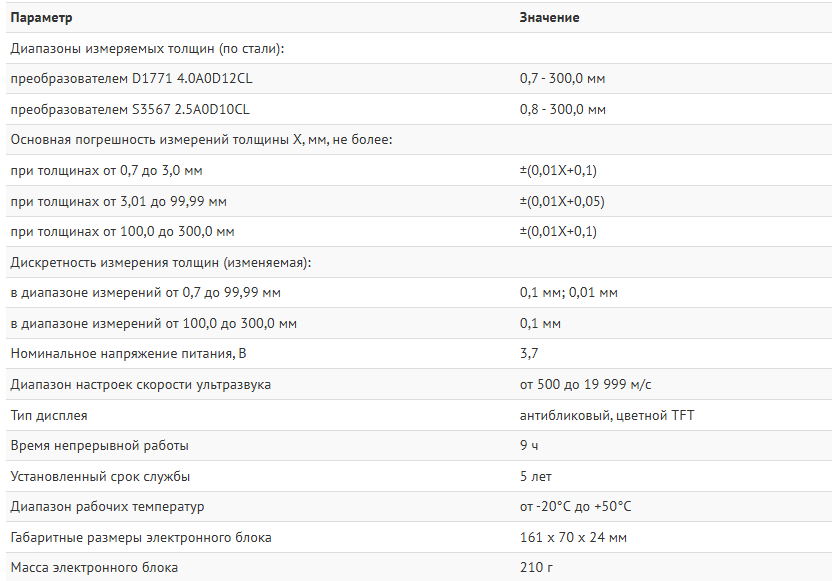
Task: Click the 'Дискретность измерения толщин (изменяемая)' row
Action: [161, 263]
